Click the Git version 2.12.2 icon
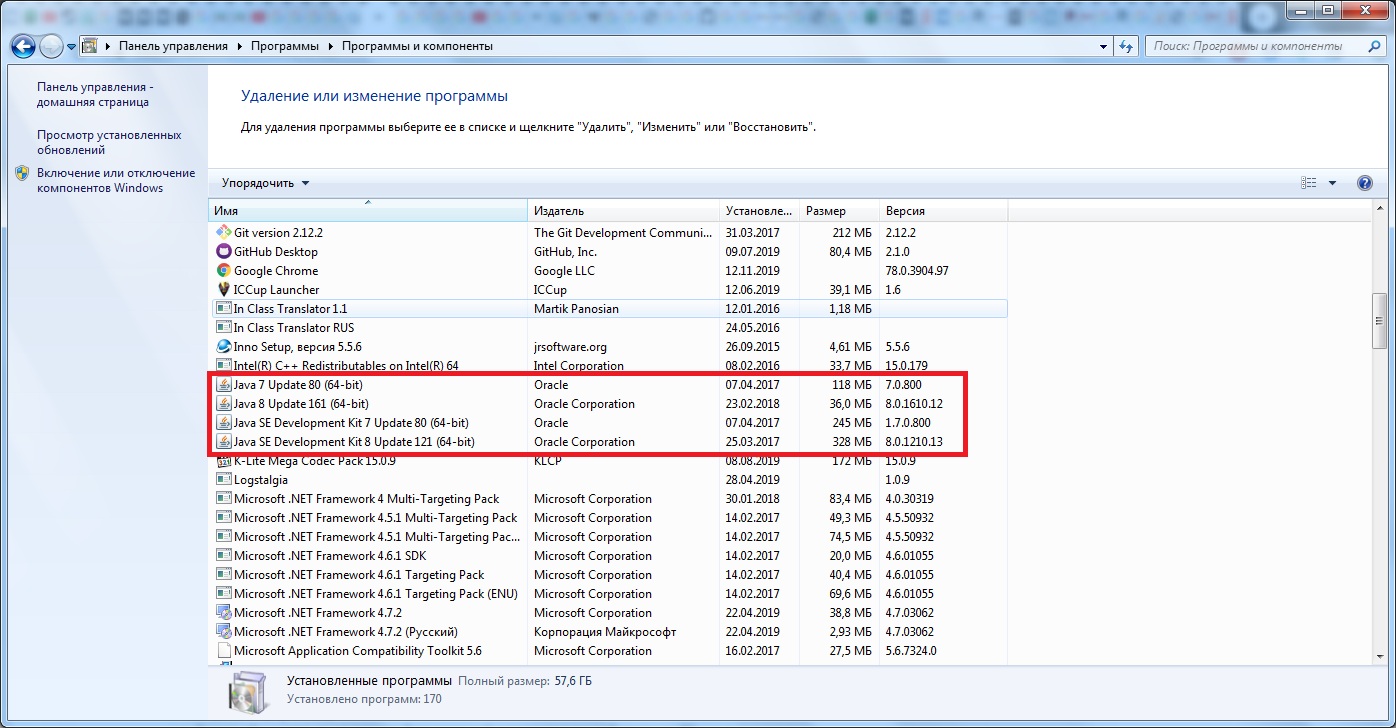 (x=224, y=232)
